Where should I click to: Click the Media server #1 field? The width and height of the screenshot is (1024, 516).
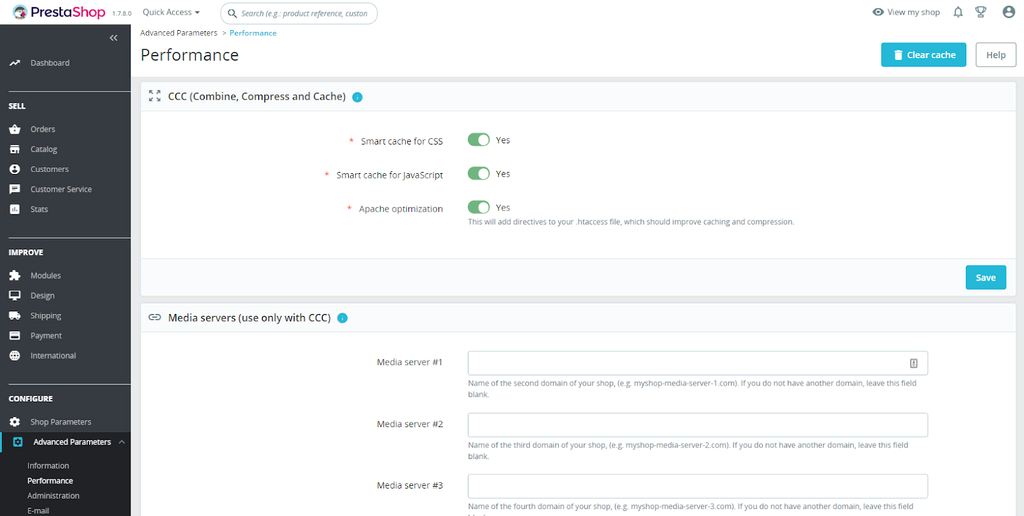click(x=690, y=363)
